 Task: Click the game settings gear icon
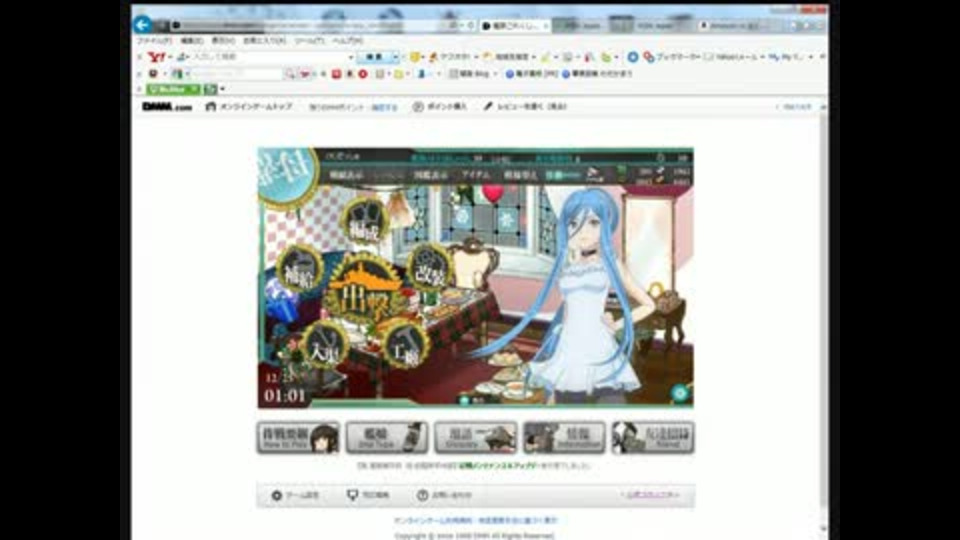[x=680, y=393]
